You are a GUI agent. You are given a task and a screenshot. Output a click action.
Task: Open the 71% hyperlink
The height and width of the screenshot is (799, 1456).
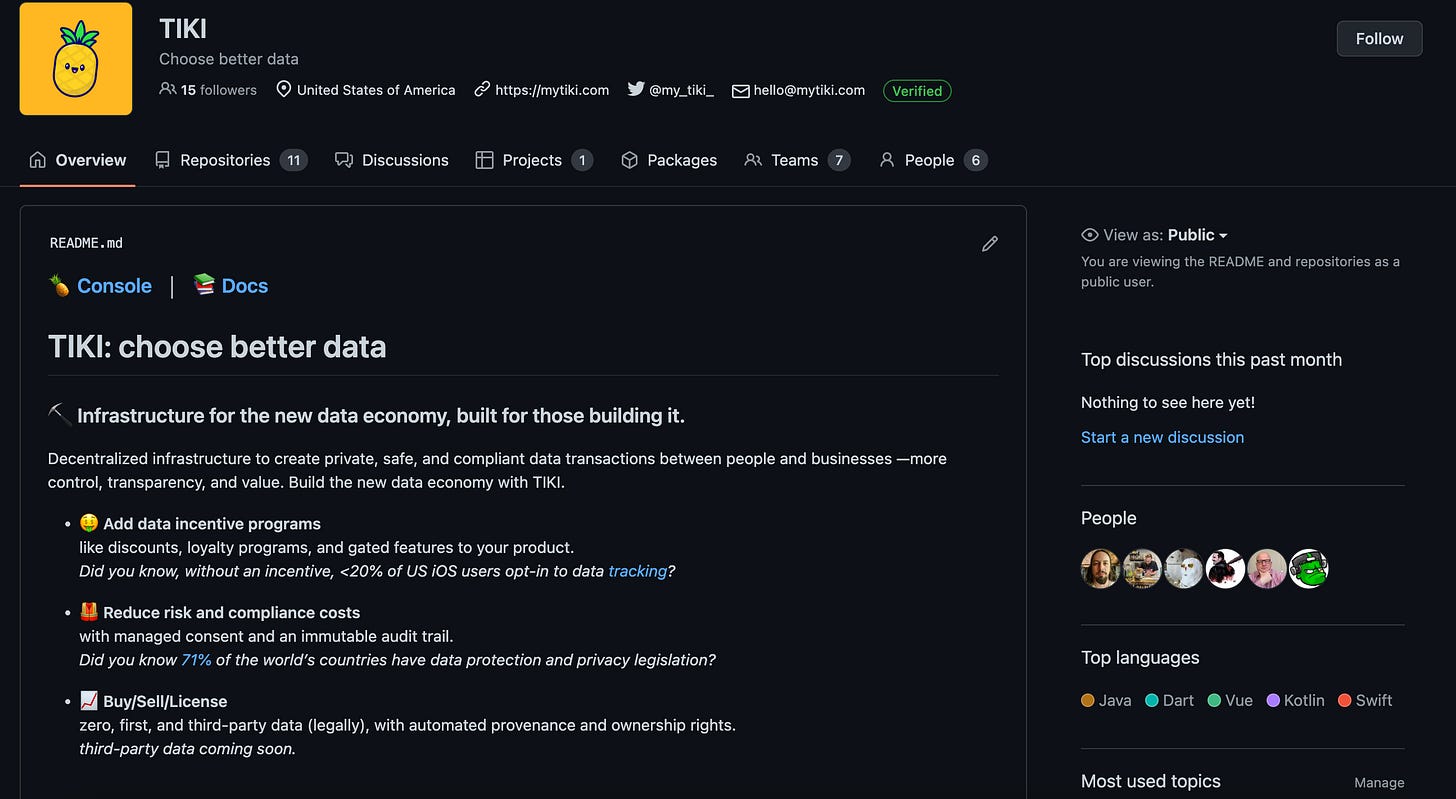196,660
